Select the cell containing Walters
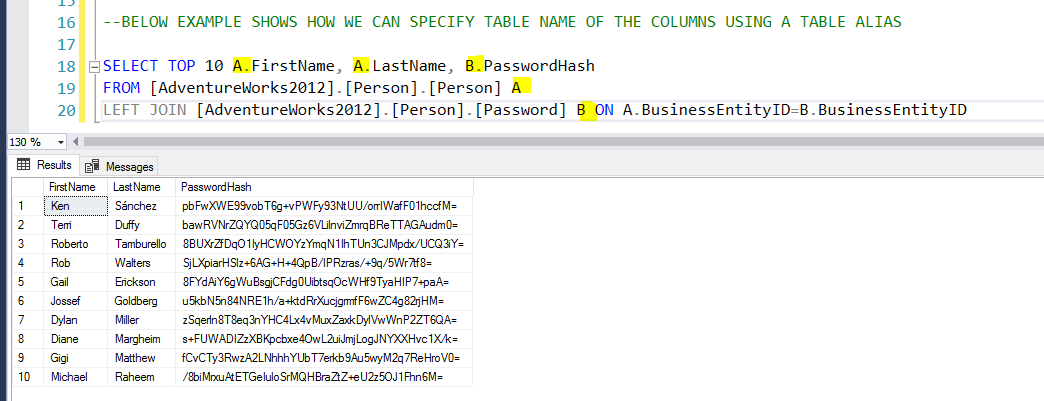Viewport: 1044px width, 401px height. [x=141, y=263]
